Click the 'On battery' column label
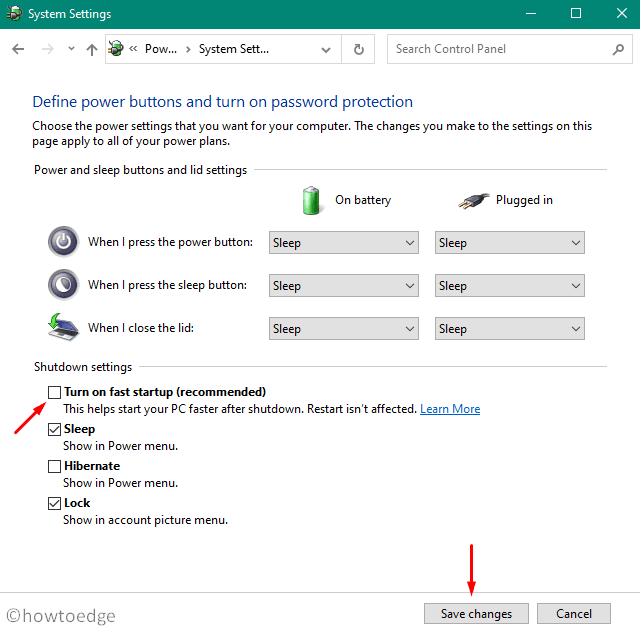The height and width of the screenshot is (632, 640). [363, 200]
